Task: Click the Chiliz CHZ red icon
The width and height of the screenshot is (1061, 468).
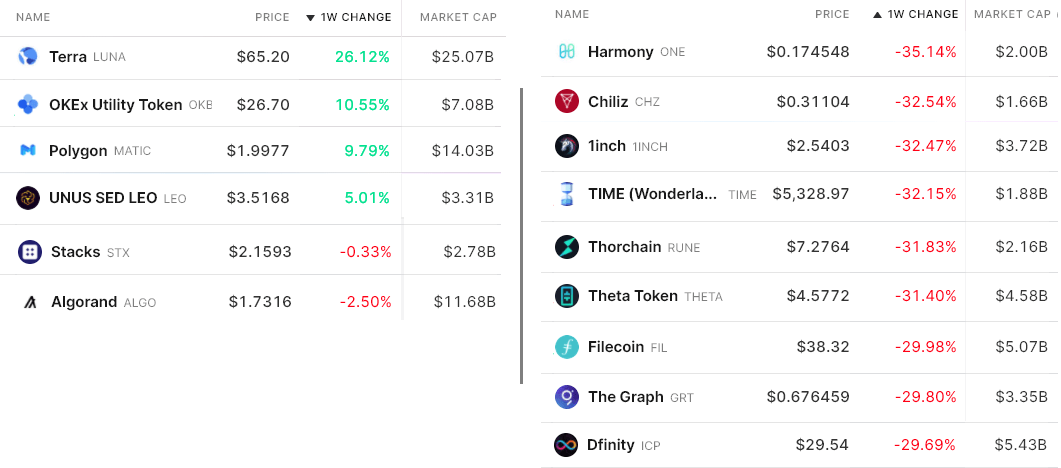Action: 567,101
